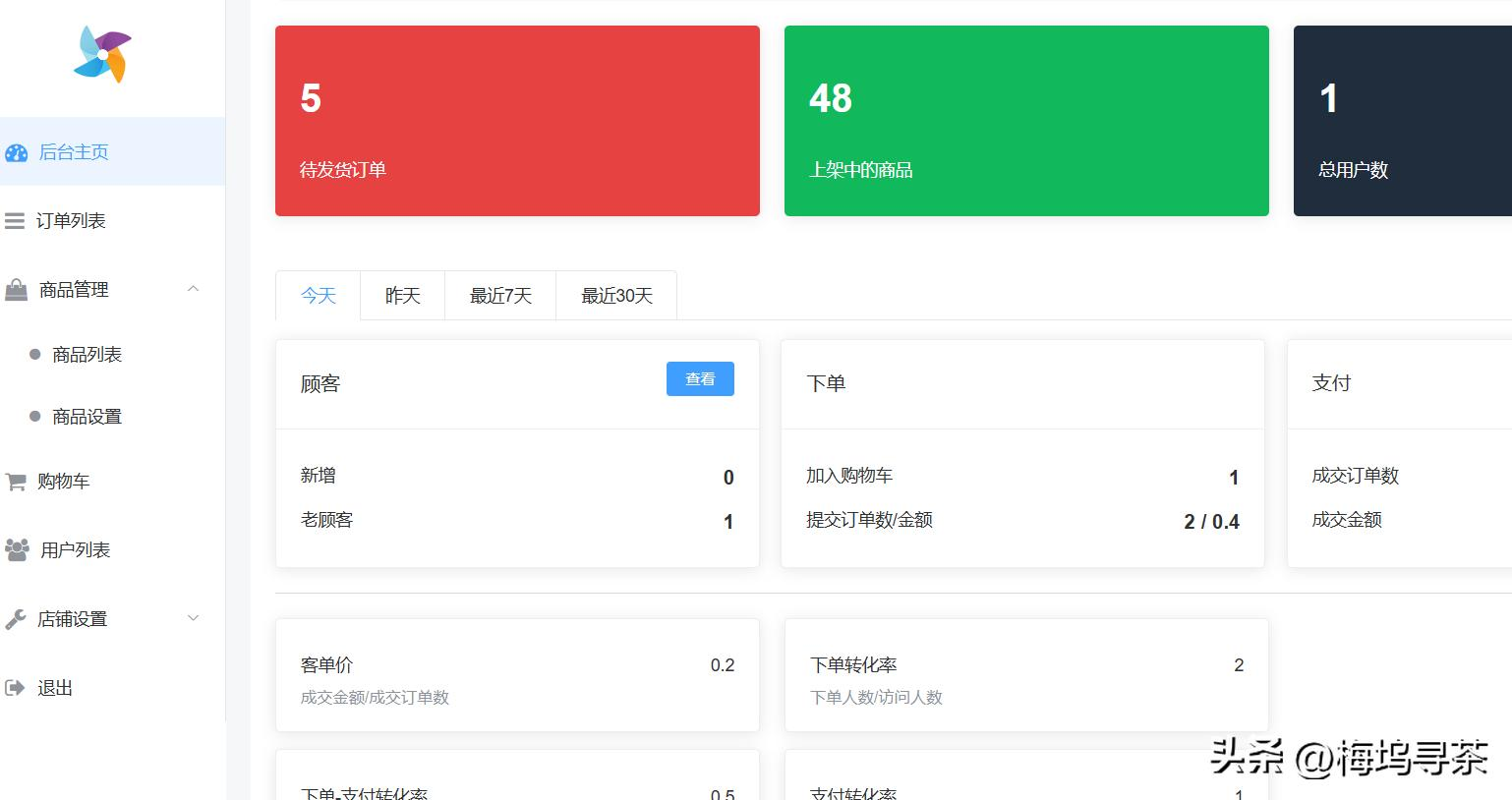
Task: Open the dark 总用户数 card
Action: (1402, 121)
